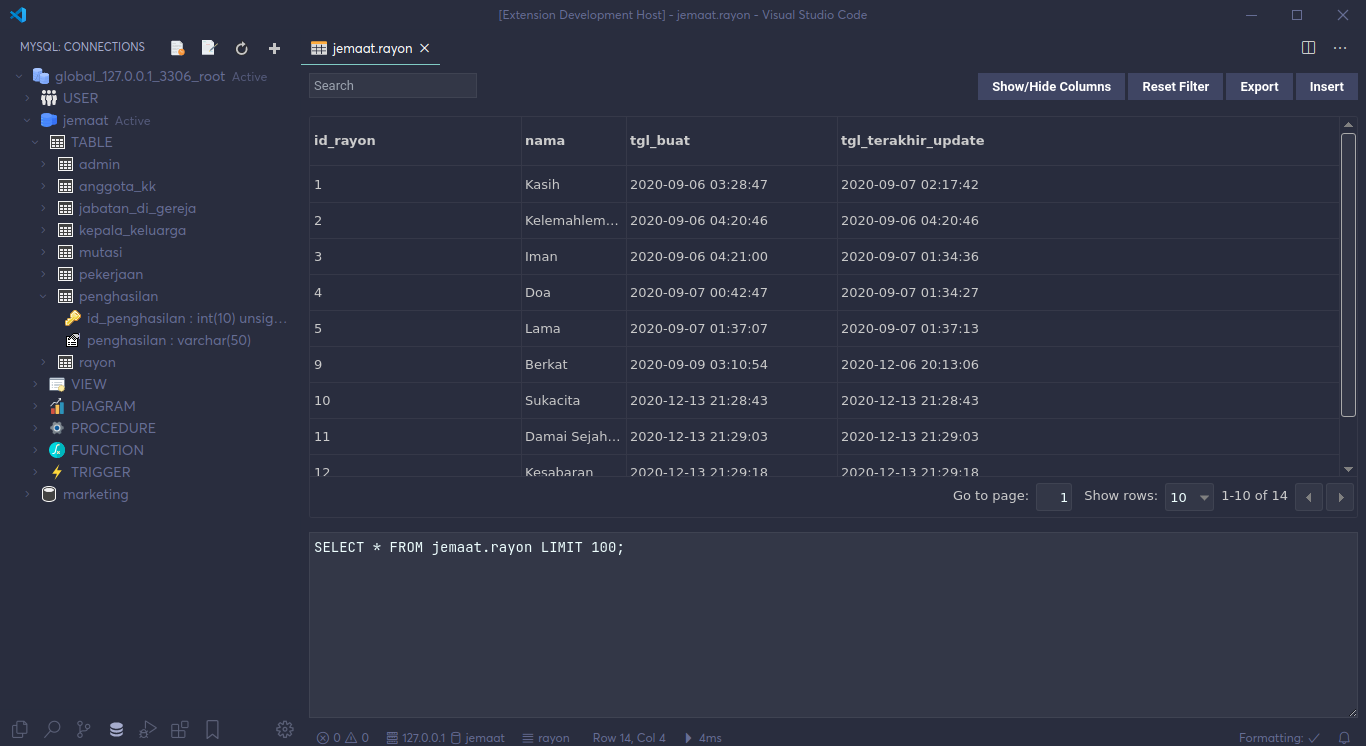Switch to the jemaat.rayon tab
Image resolution: width=1366 pixels, height=746 pixels.
pyautogui.click(x=370, y=47)
